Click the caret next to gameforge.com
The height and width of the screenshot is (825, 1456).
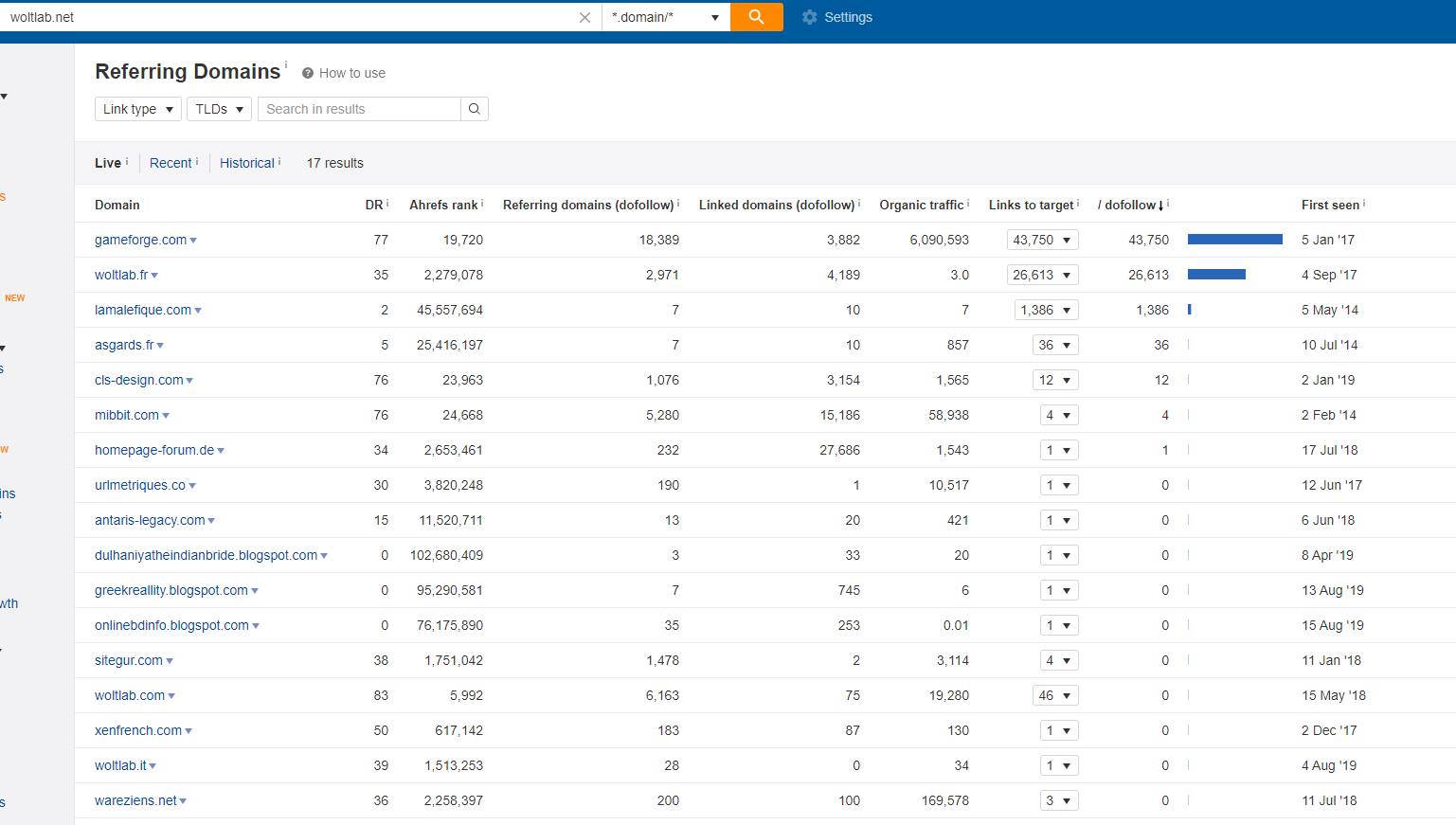[193, 241]
